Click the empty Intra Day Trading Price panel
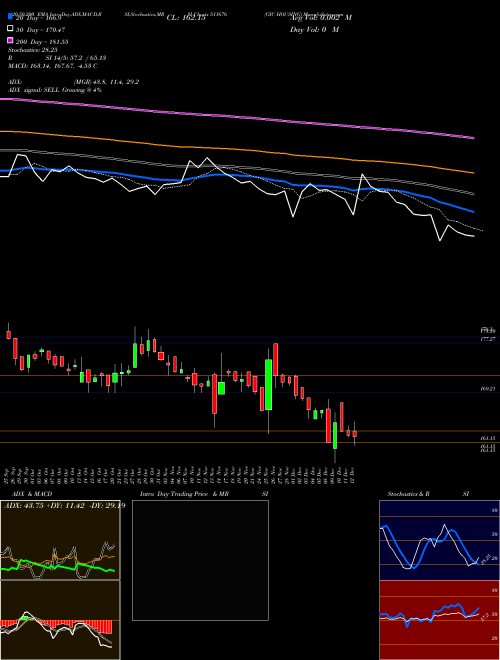This screenshot has height=660, width=500. [200, 560]
